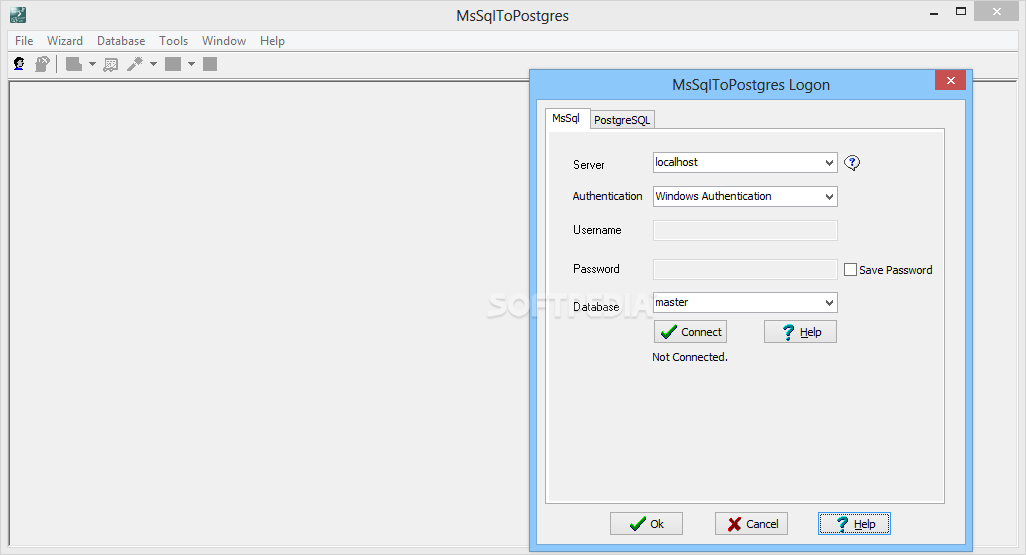Open the File menu
The height and width of the screenshot is (555, 1026).
24,41
